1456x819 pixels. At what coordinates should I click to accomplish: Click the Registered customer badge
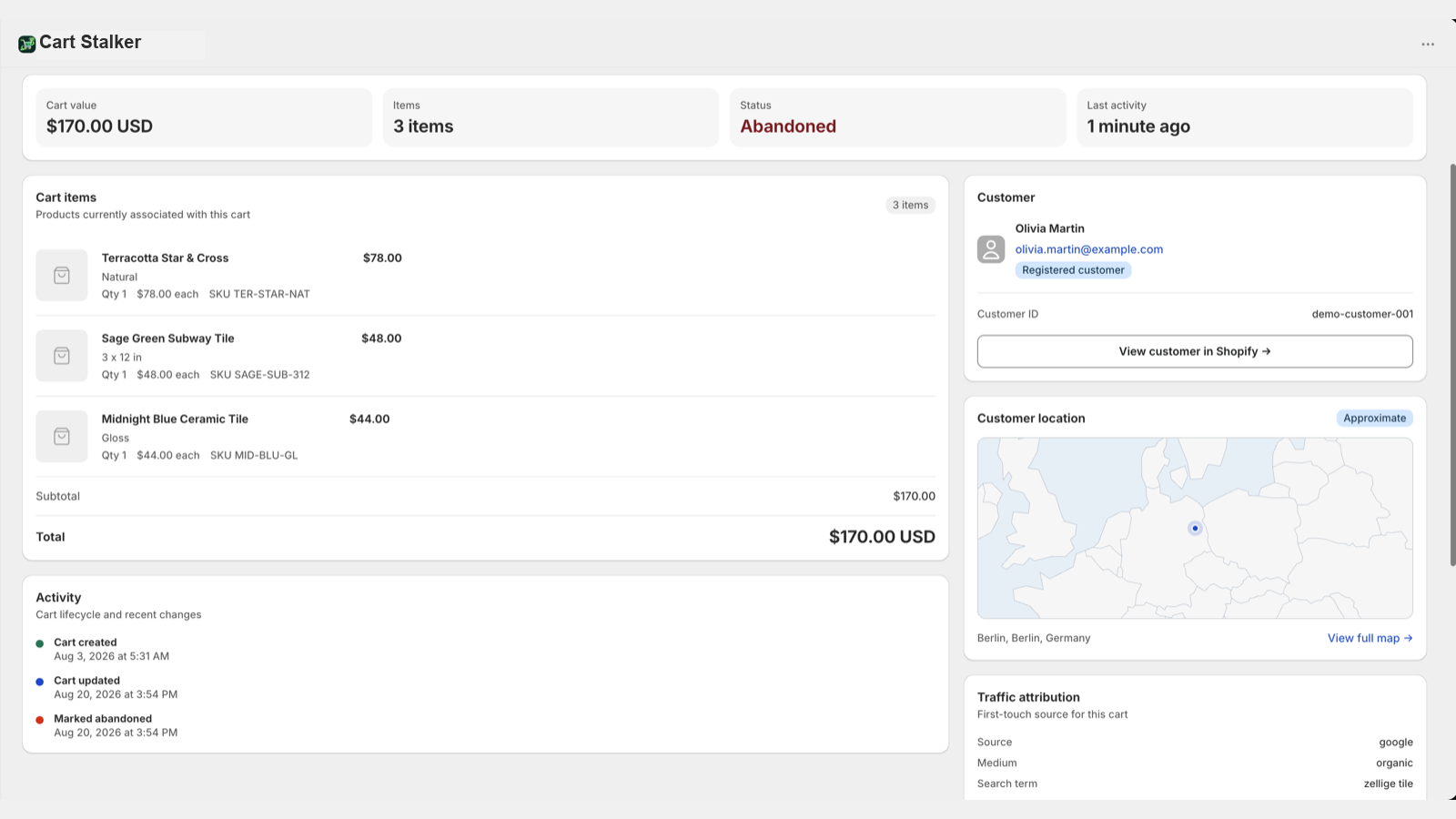[1073, 270]
